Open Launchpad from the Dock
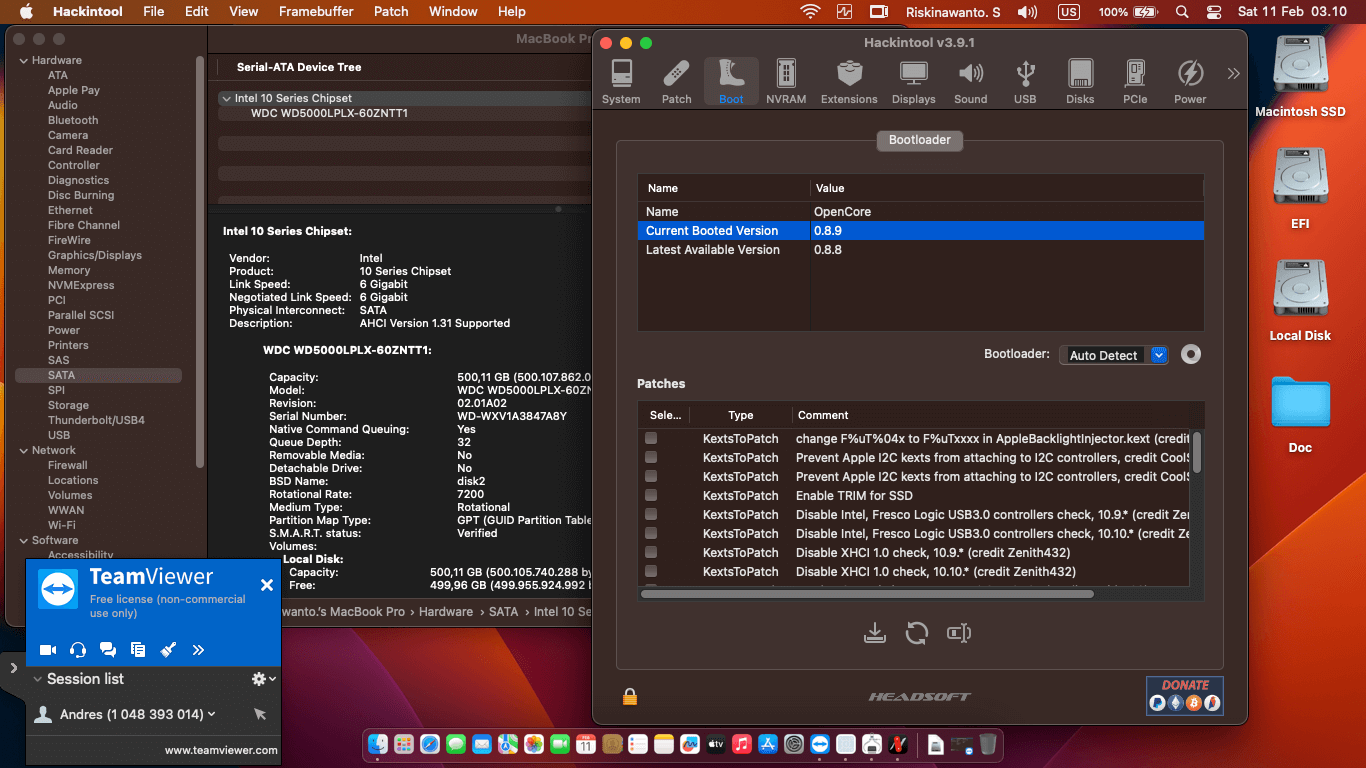Viewport: 1366px width, 768px height. 404,744
